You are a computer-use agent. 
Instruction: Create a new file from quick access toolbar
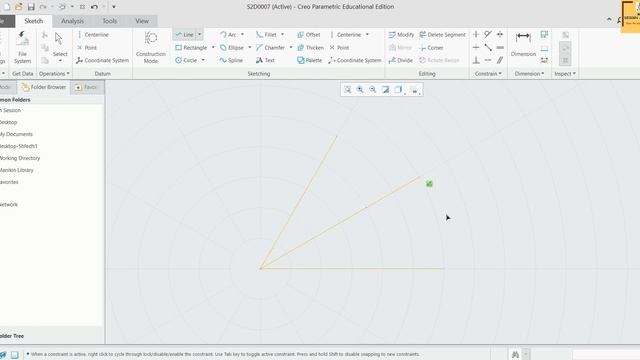(7, 7)
